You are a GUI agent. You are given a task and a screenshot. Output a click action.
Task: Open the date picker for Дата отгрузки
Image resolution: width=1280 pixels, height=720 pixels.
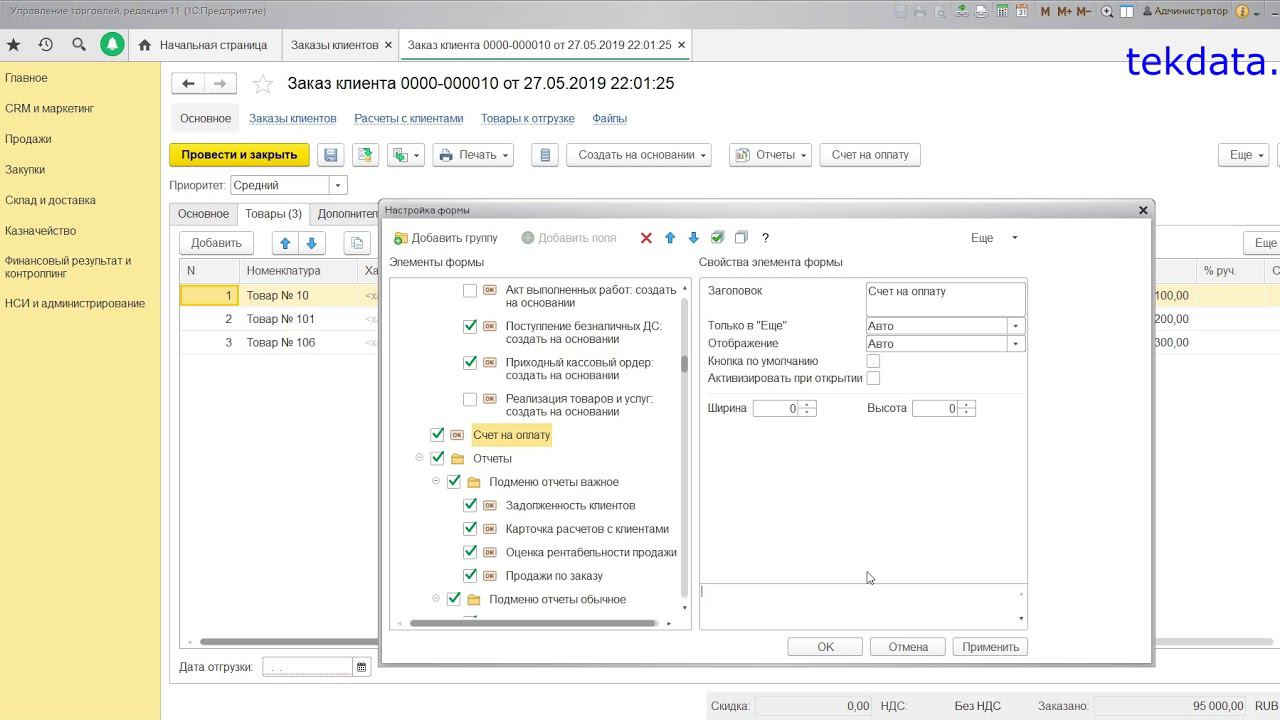[361, 667]
